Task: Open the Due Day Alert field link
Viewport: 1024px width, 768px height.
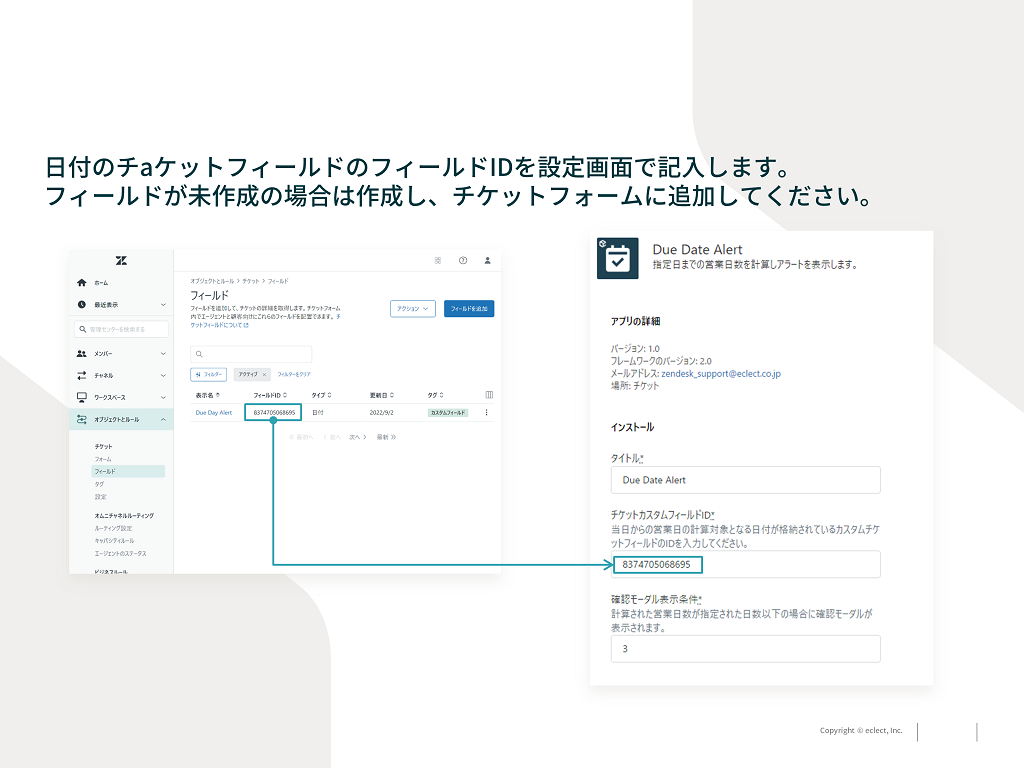Action: point(212,413)
